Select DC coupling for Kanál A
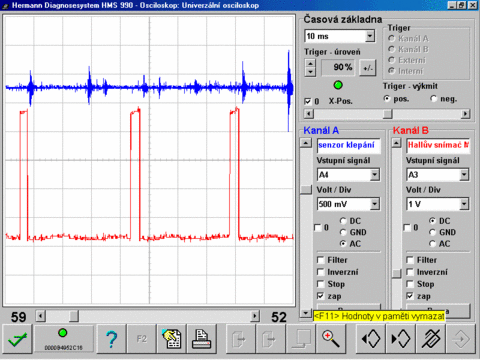Viewport: 480px width, 360px height. pos(343,221)
